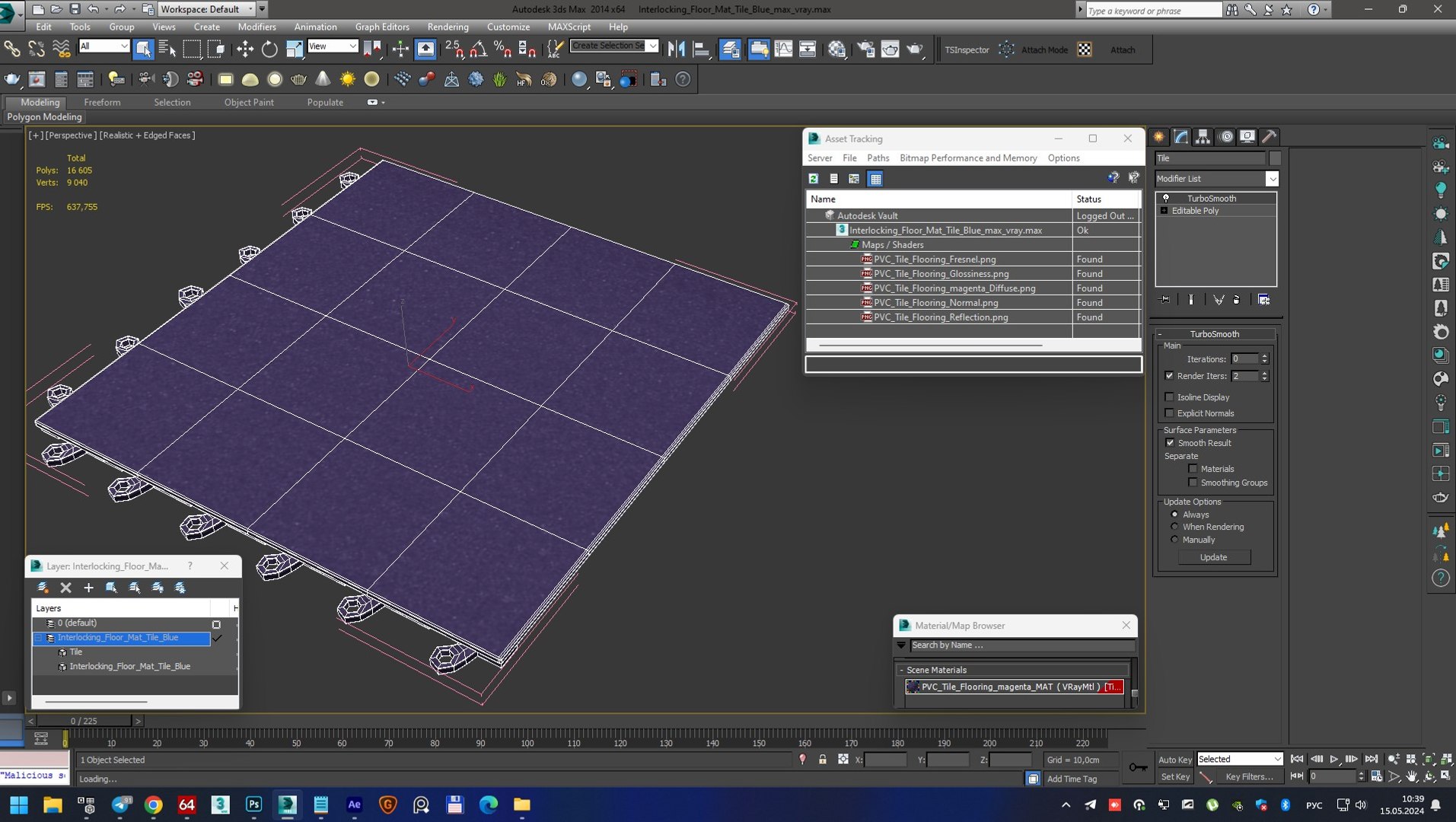This screenshot has height=822, width=1456.
Task: Create new layer with plus icon
Action: (x=88, y=588)
